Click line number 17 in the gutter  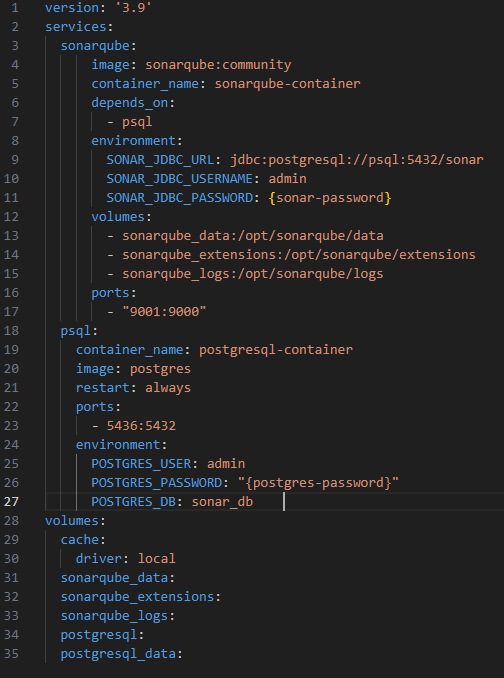(11, 312)
